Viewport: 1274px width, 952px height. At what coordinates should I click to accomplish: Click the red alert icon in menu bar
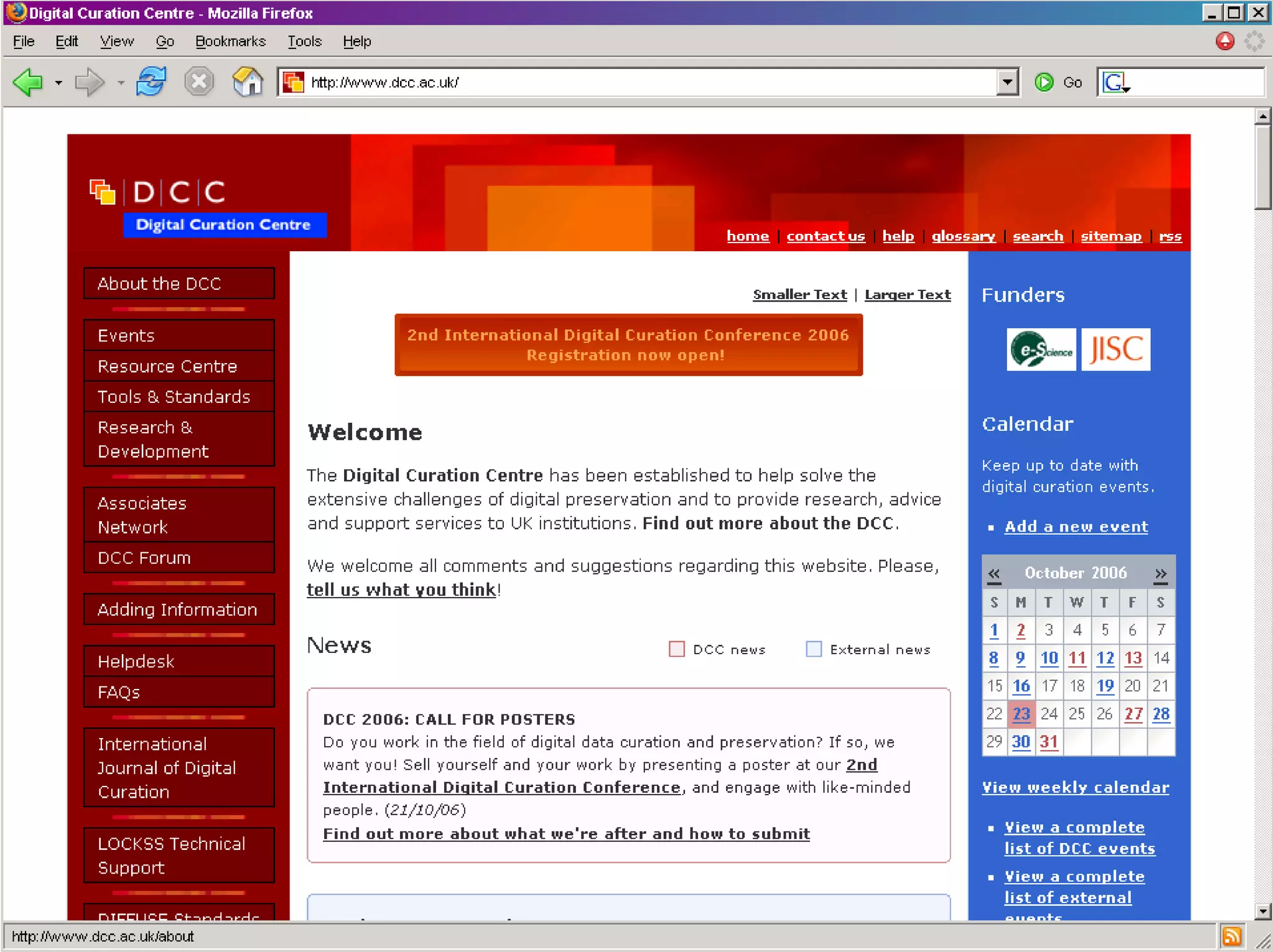click(1225, 42)
